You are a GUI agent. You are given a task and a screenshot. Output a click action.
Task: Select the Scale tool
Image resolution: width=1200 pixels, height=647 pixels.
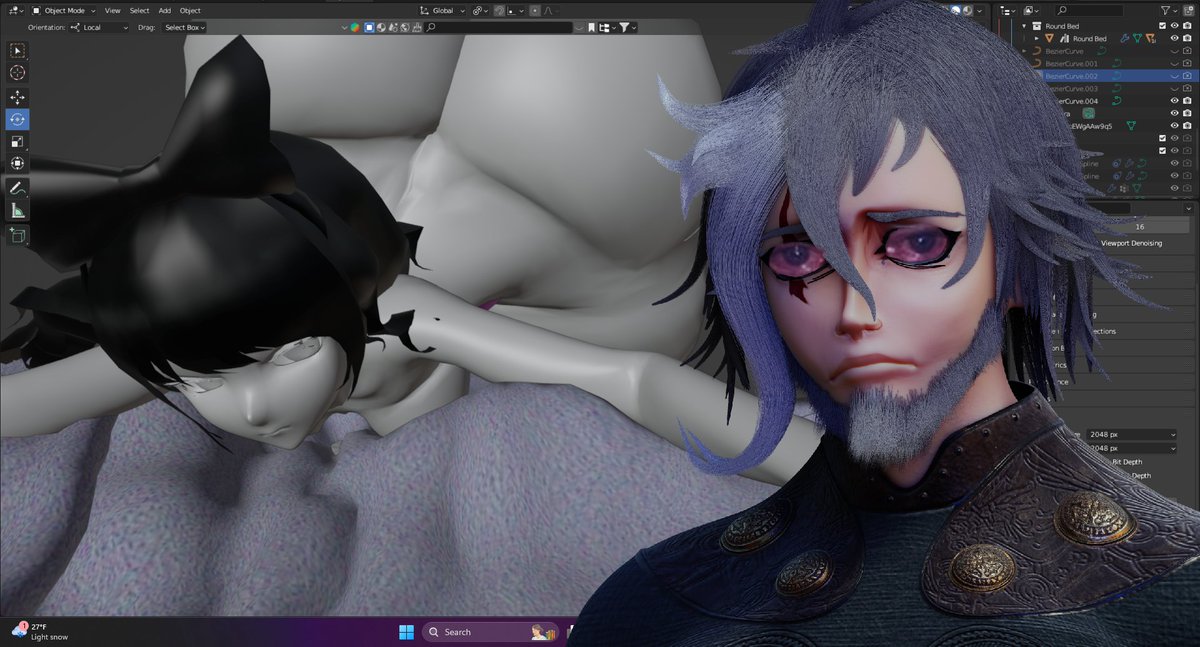point(17,140)
